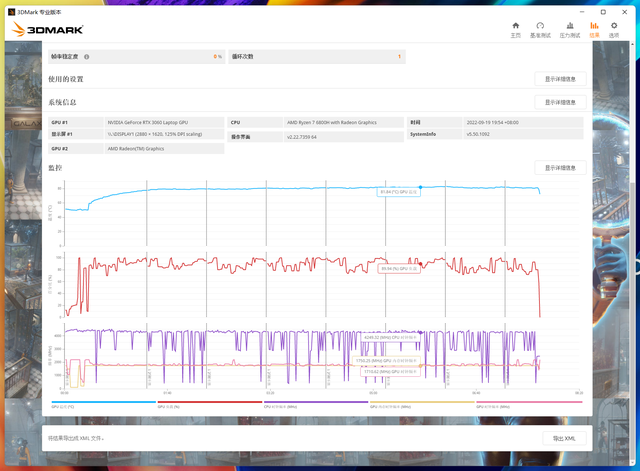Click AMD Ryzen 7 6800H CPU value
The height and width of the screenshot is (471, 640).
pyautogui.click(x=331, y=122)
